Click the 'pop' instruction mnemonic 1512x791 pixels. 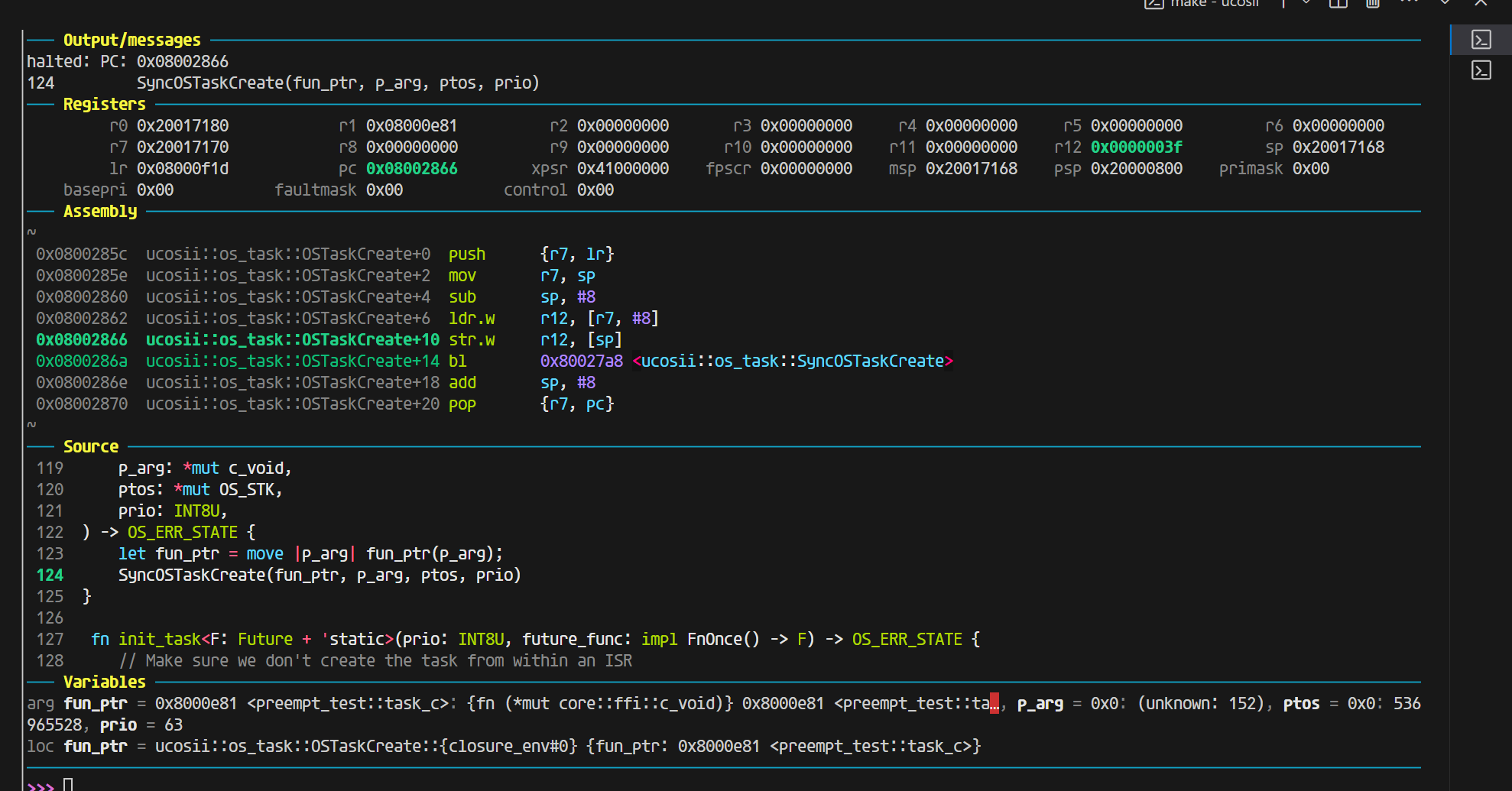(462, 404)
